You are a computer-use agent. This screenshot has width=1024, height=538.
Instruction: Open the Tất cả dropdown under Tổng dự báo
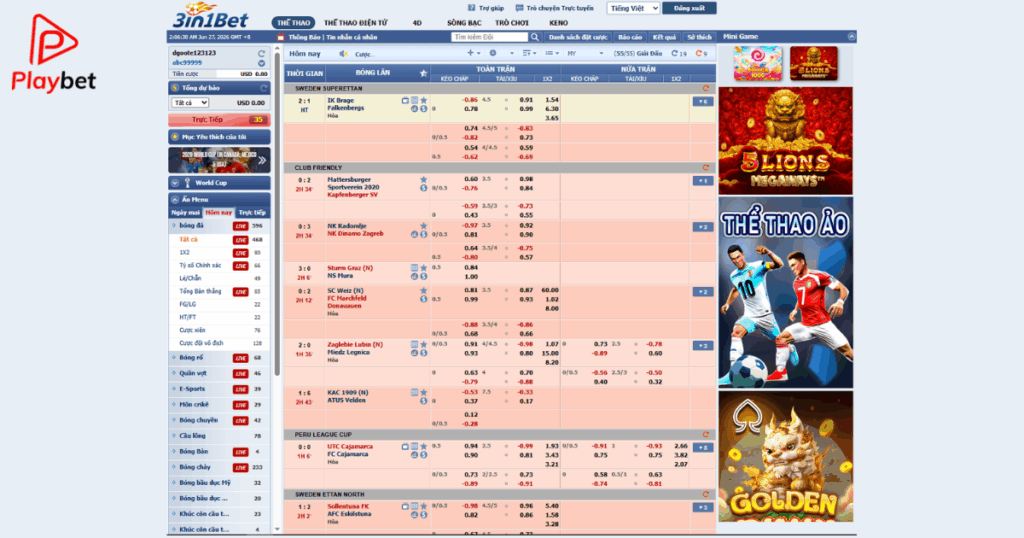coord(190,103)
